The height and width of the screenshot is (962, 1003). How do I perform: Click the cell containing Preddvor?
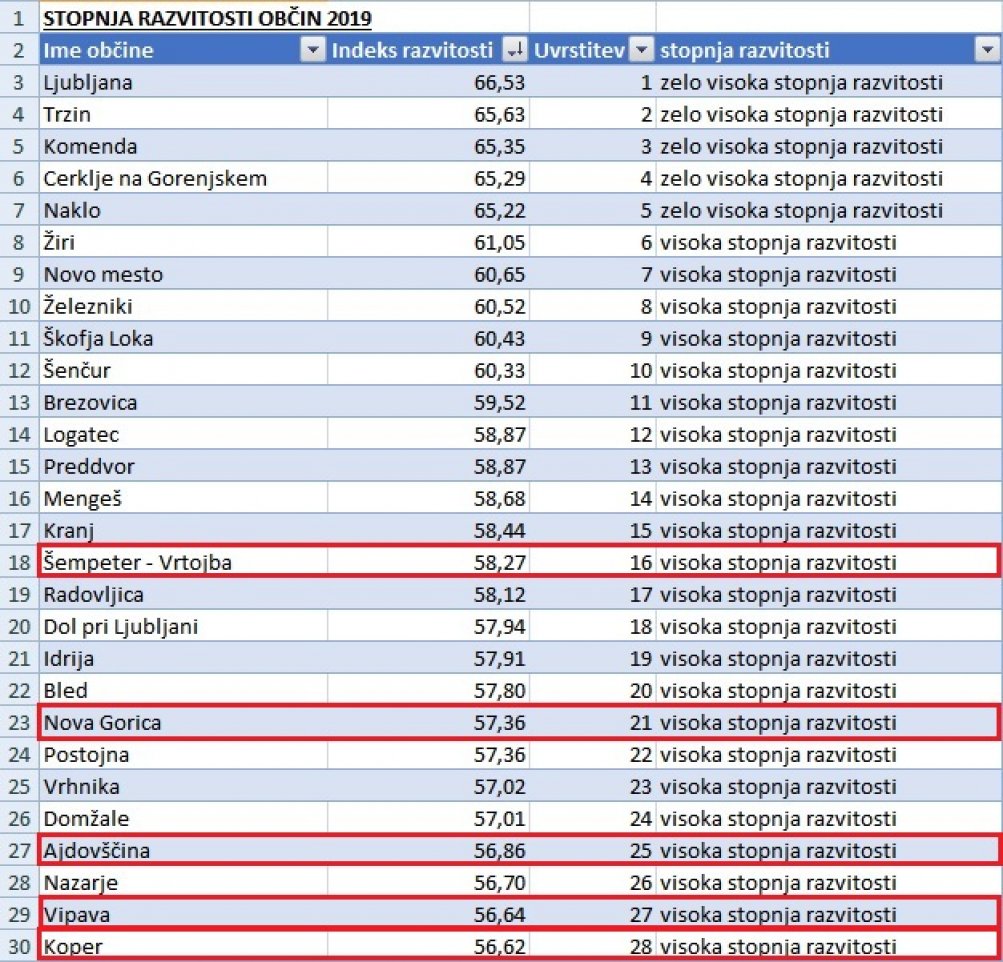tap(184, 466)
